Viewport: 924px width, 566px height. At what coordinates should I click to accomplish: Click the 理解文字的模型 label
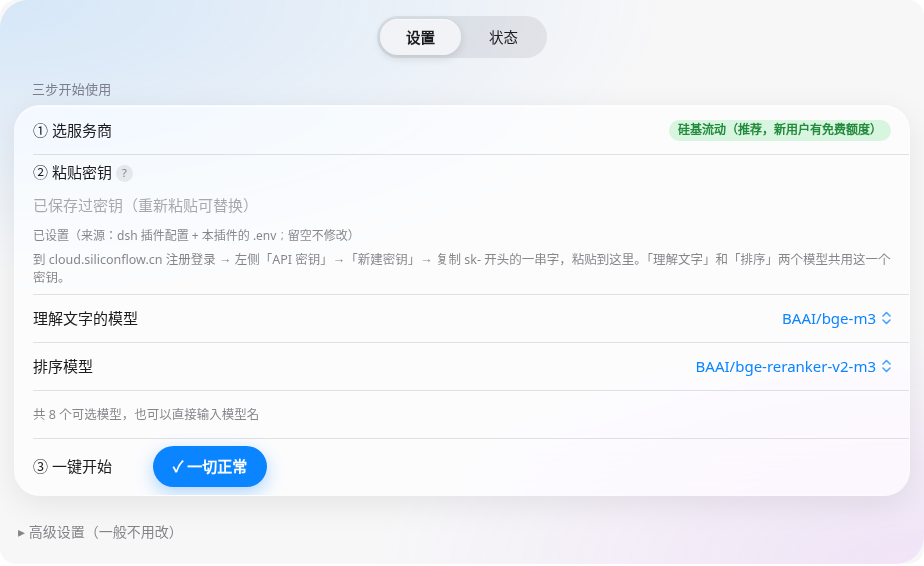pos(85,319)
